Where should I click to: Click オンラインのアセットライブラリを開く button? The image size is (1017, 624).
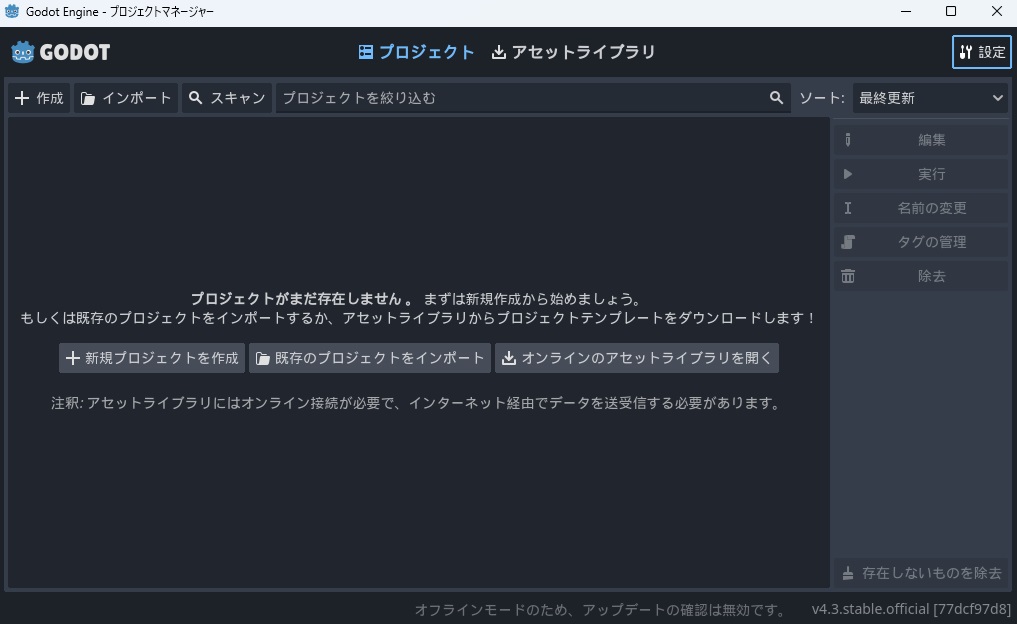[636, 358]
